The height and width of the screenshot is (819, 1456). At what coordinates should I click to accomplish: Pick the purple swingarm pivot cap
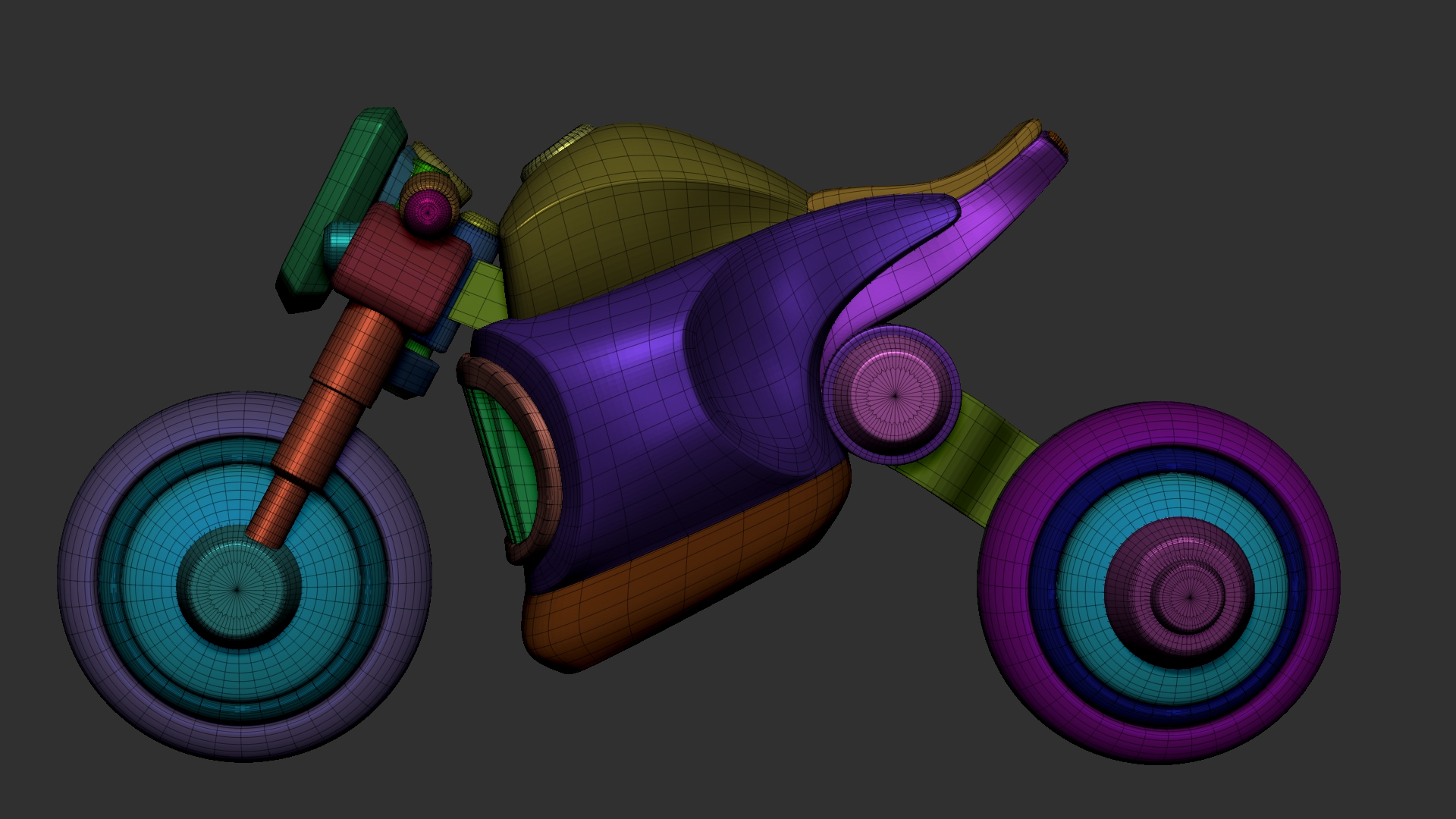tap(891, 394)
